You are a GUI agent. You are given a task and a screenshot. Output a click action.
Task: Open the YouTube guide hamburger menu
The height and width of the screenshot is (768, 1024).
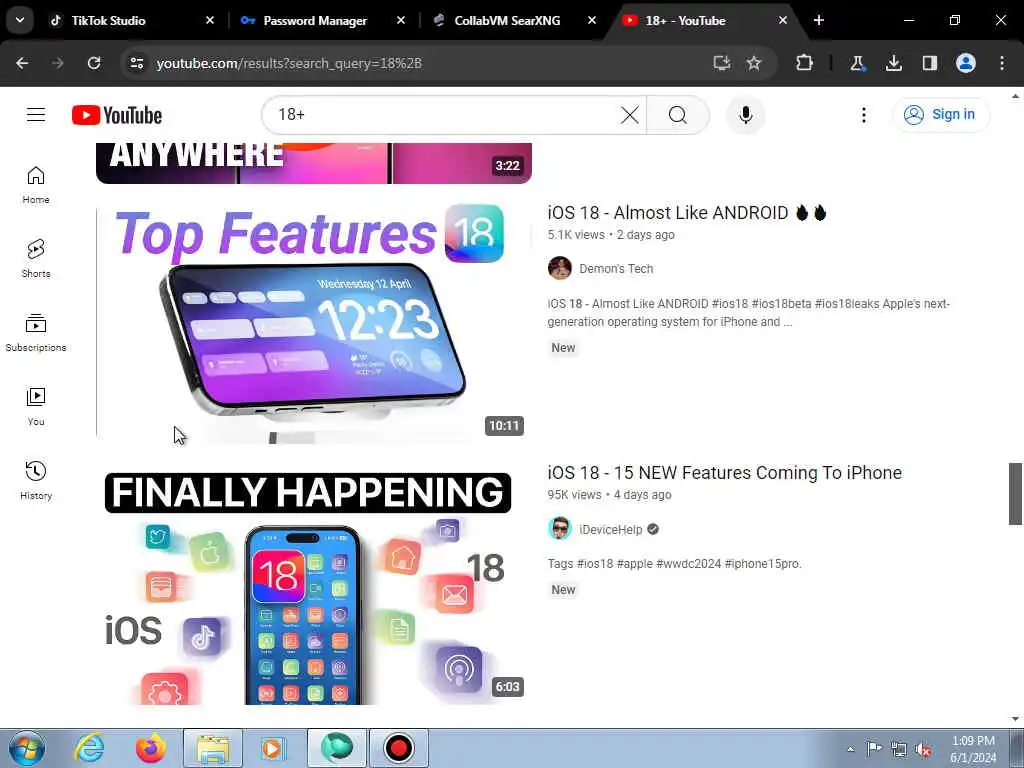click(36, 115)
